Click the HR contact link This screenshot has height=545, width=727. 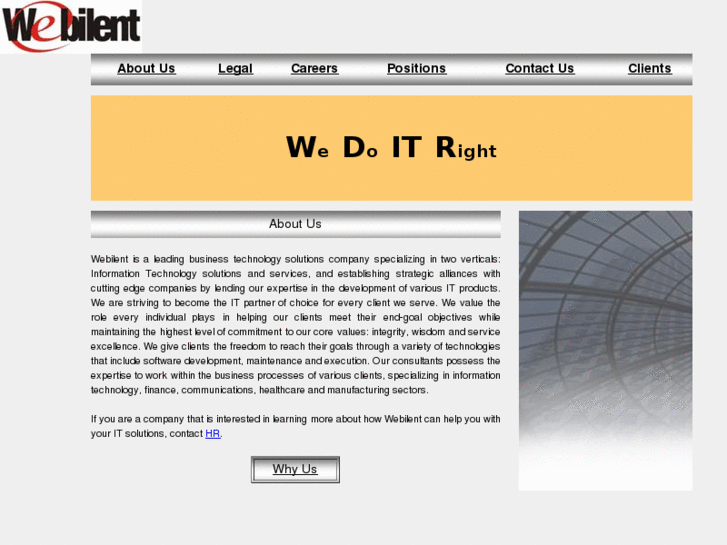click(213, 434)
